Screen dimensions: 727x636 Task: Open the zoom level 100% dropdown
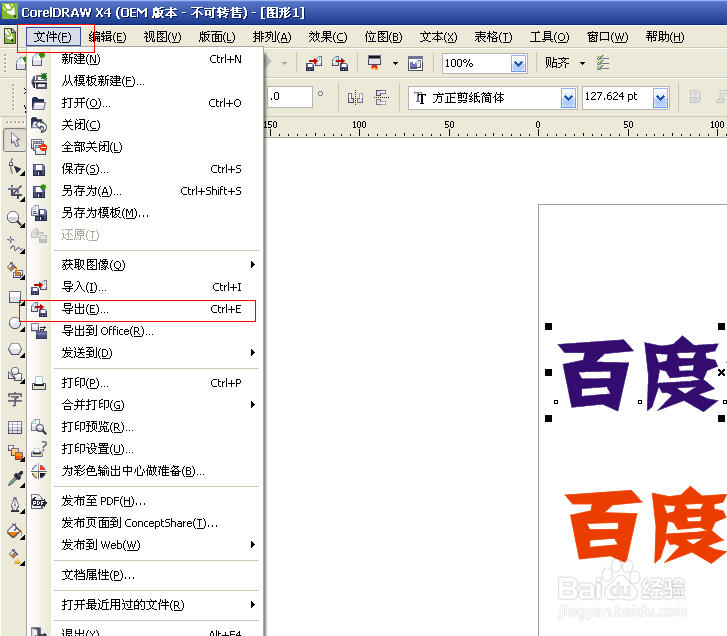(x=518, y=64)
